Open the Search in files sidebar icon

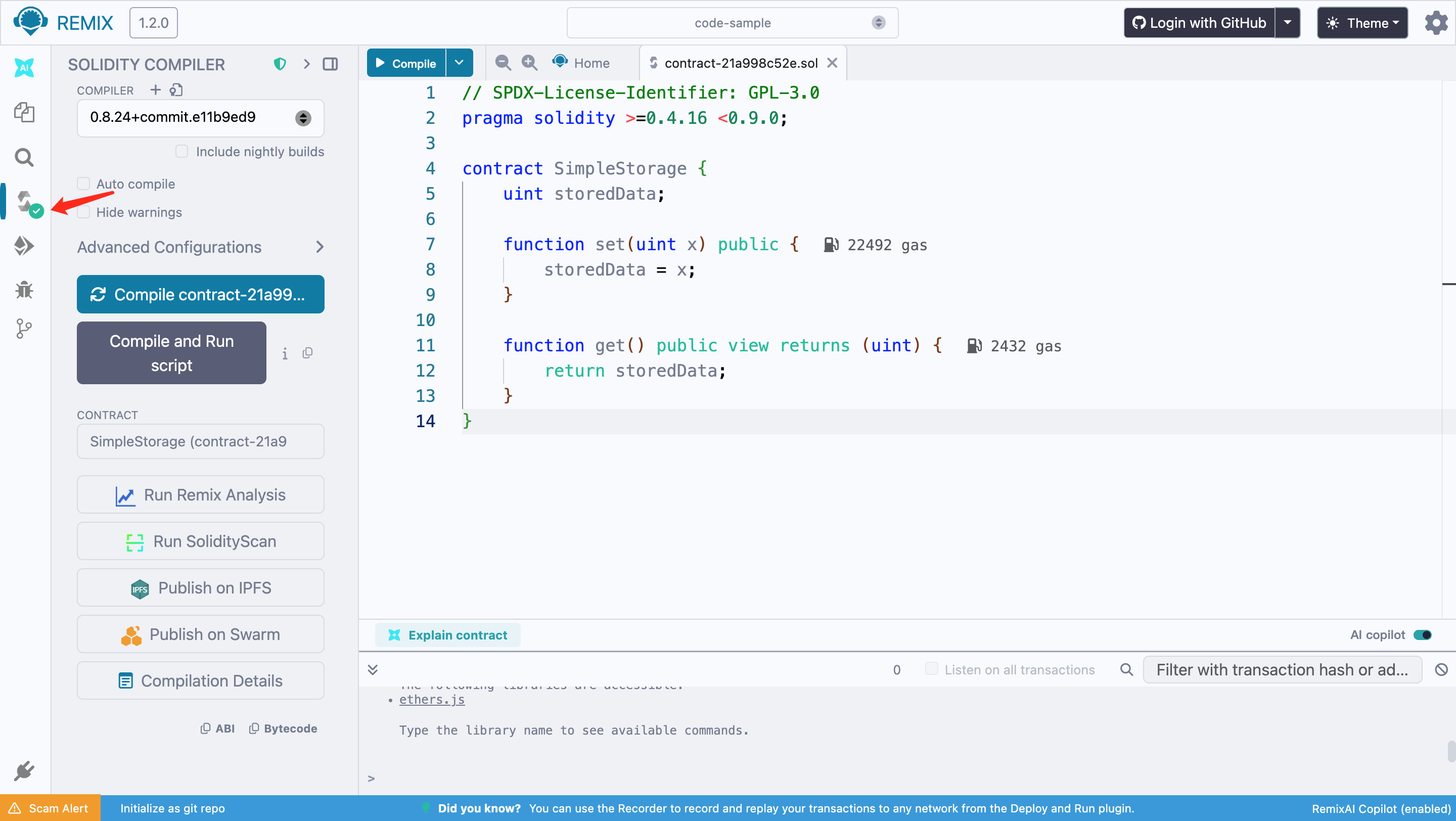[x=24, y=157]
